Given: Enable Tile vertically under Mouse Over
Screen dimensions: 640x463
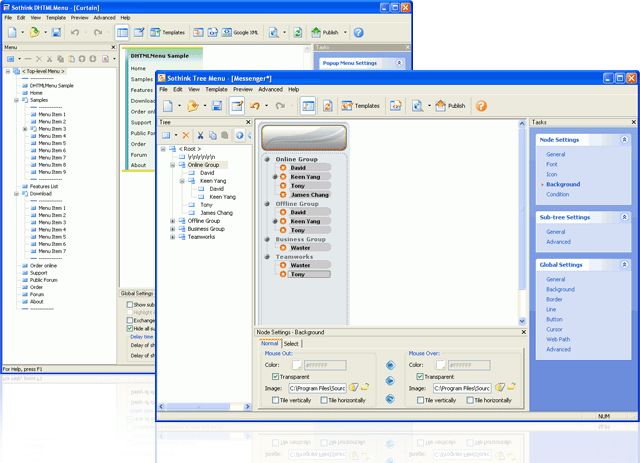Looking at the screenshot, I should [x=420, y=399].
